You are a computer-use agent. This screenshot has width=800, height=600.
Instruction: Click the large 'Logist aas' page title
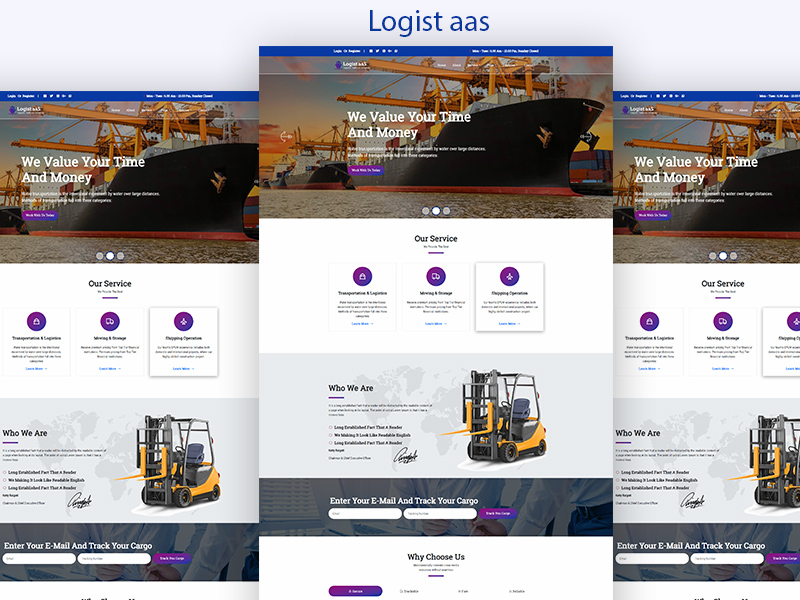429,21
